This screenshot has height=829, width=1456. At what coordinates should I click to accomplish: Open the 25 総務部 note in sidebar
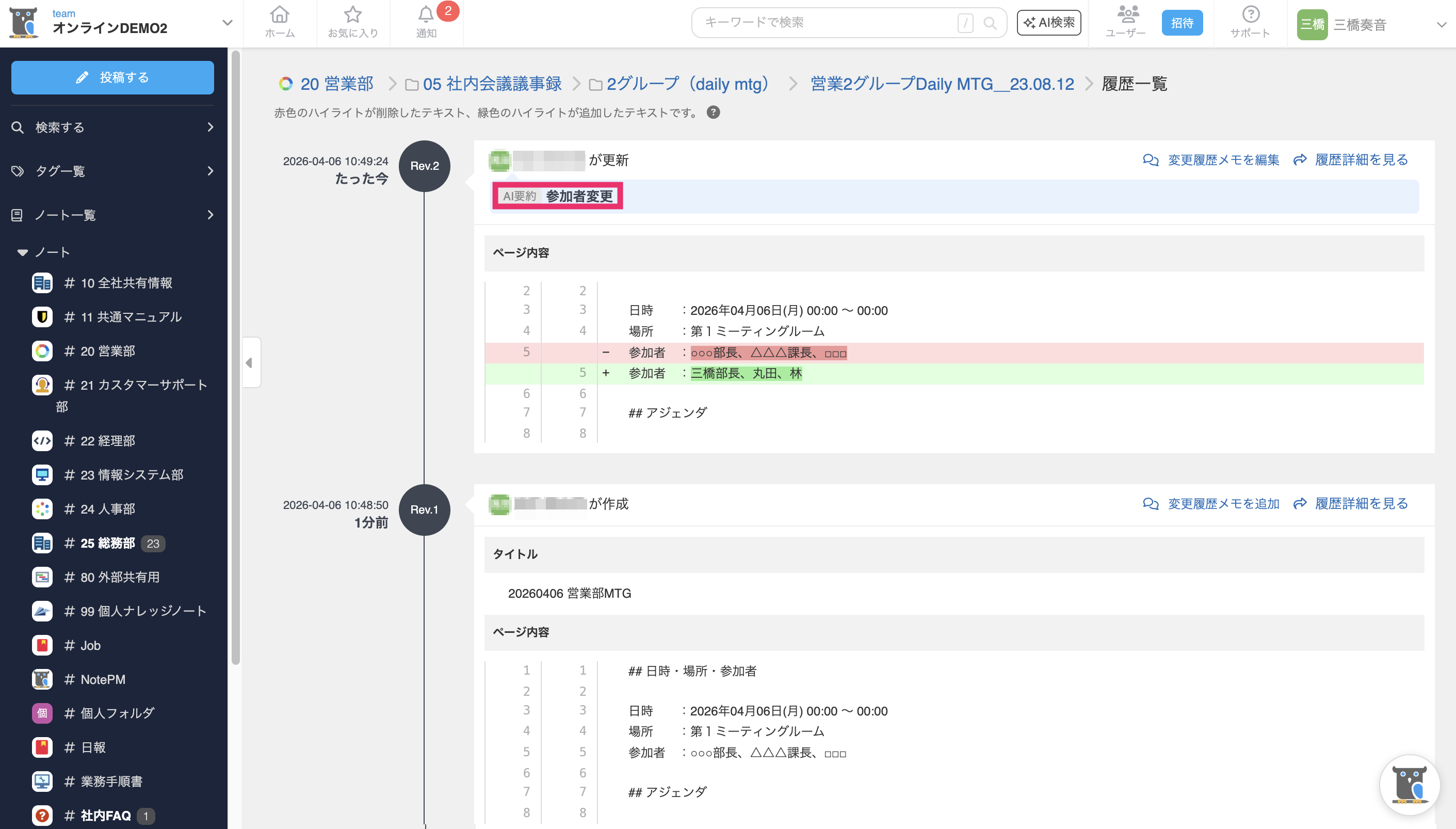(x=107, y=543)
